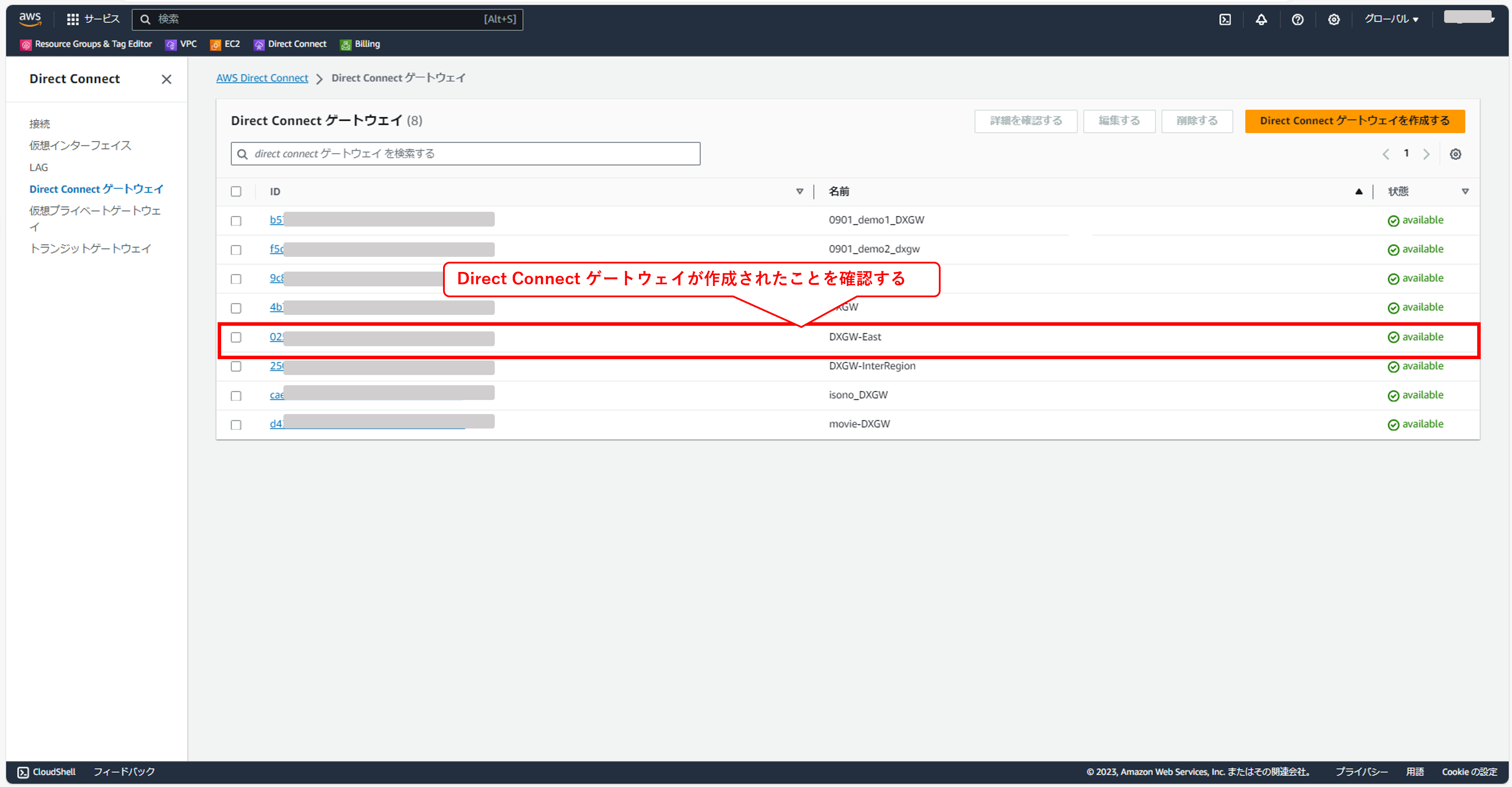Open the VPC favorites shortcut
This screenshot has width=1512, height=787.
tap(181, 44)
